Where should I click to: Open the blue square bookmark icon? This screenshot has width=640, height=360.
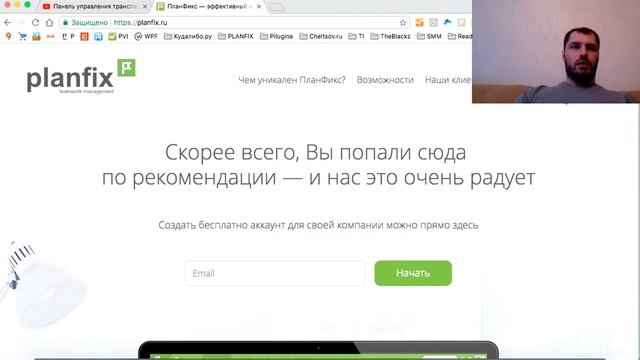[x=98, y=36]
